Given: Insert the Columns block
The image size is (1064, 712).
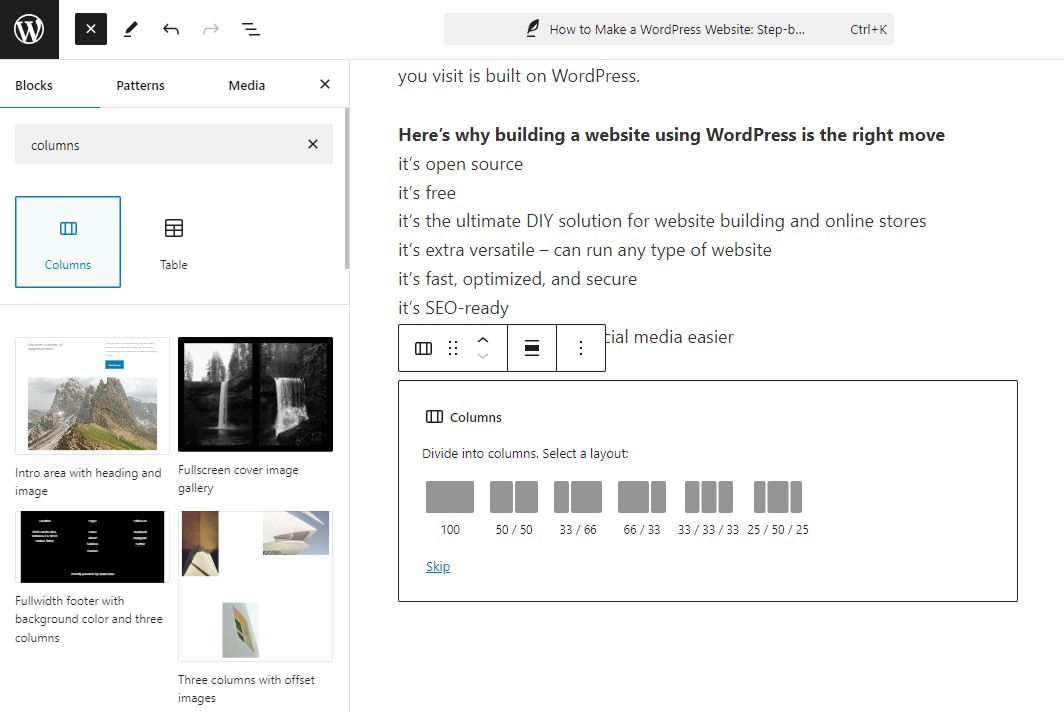Looking at the screenshot, I should click(x=68, y=242).
